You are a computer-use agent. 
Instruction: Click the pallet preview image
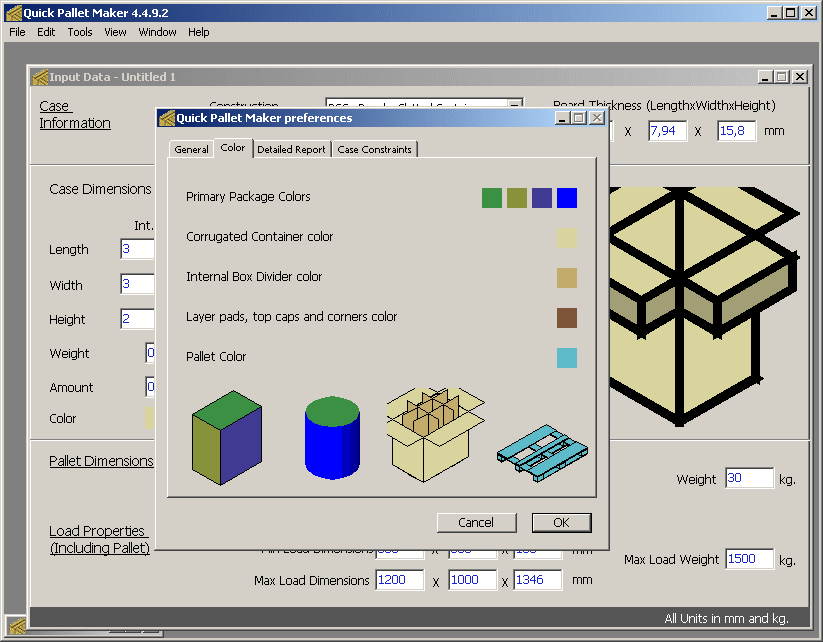[x=542, y=453]
